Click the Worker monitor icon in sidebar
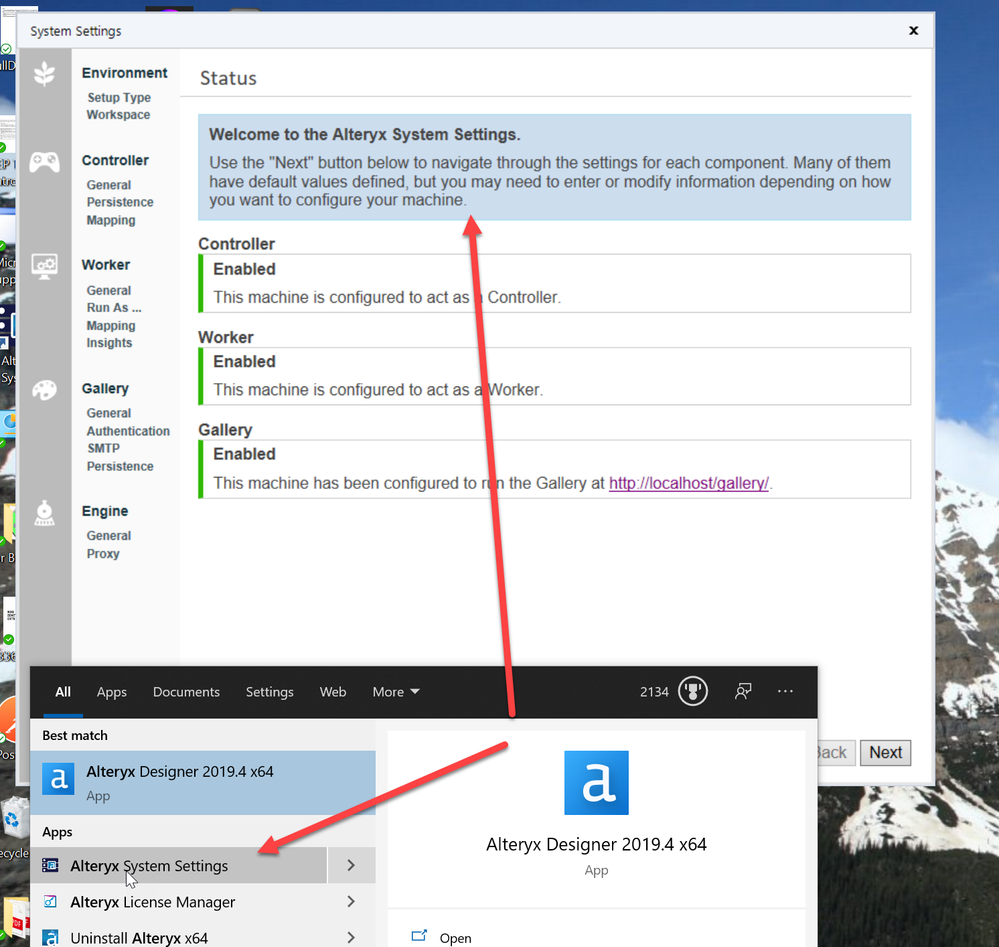This screenshot has height=947, width=999. pos(46,265)
